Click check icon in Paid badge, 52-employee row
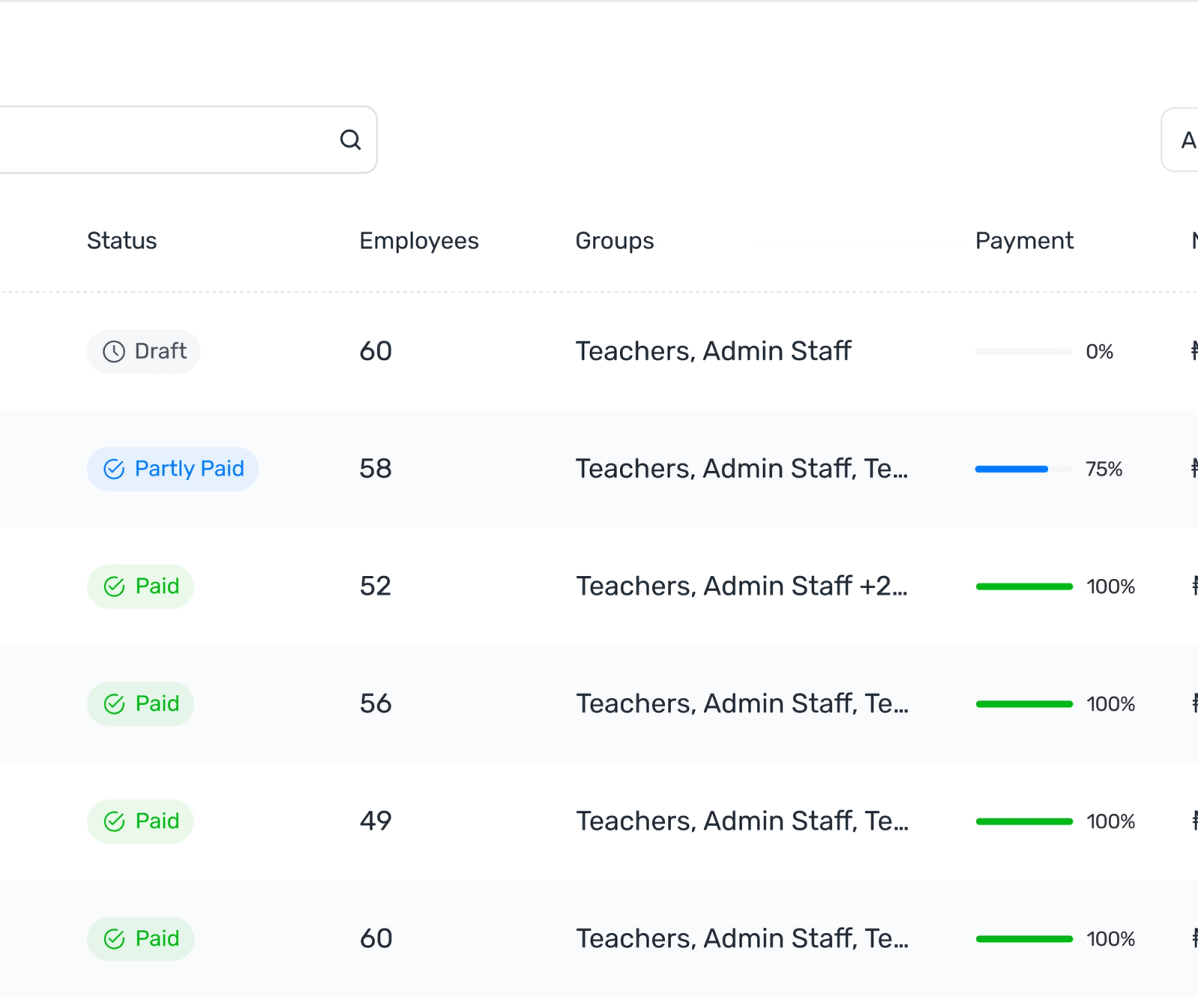Image resolution: width=1198 pixels, height=1008 pixels. point(114,586)
